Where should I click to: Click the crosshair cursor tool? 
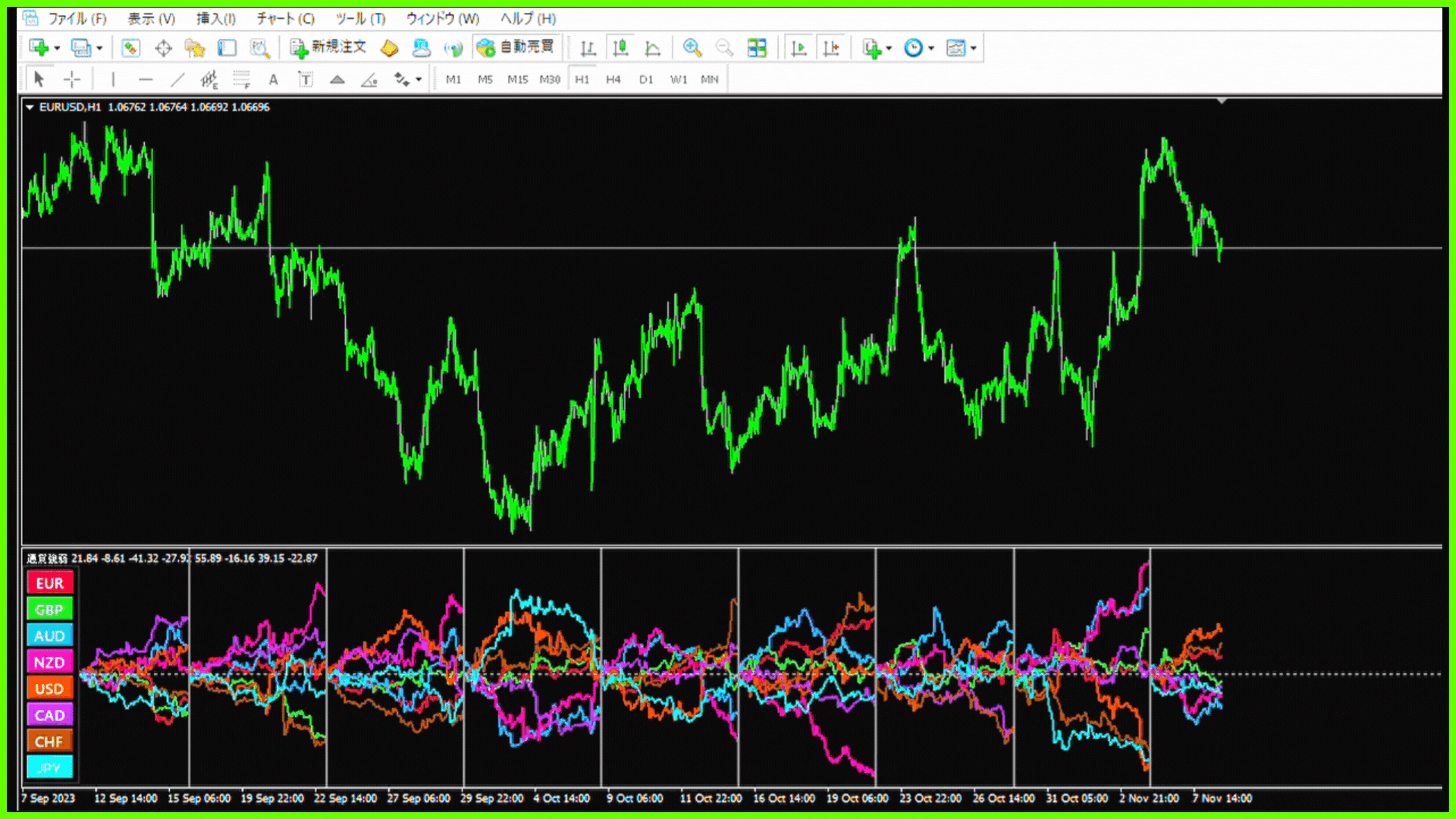point(72,79)
